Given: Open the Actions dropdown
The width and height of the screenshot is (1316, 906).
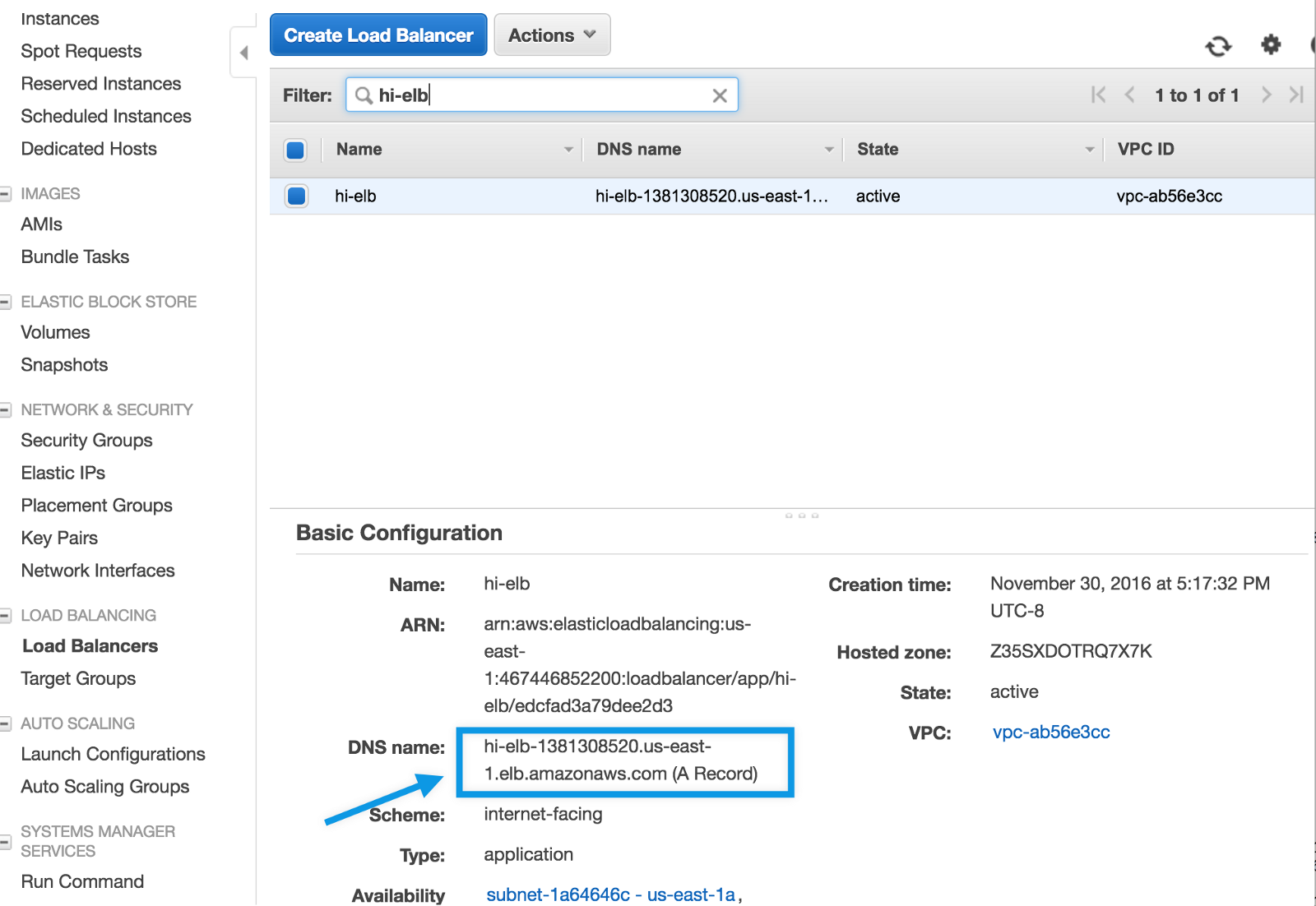Looking at the screenshot, I should tap(552, 35).
